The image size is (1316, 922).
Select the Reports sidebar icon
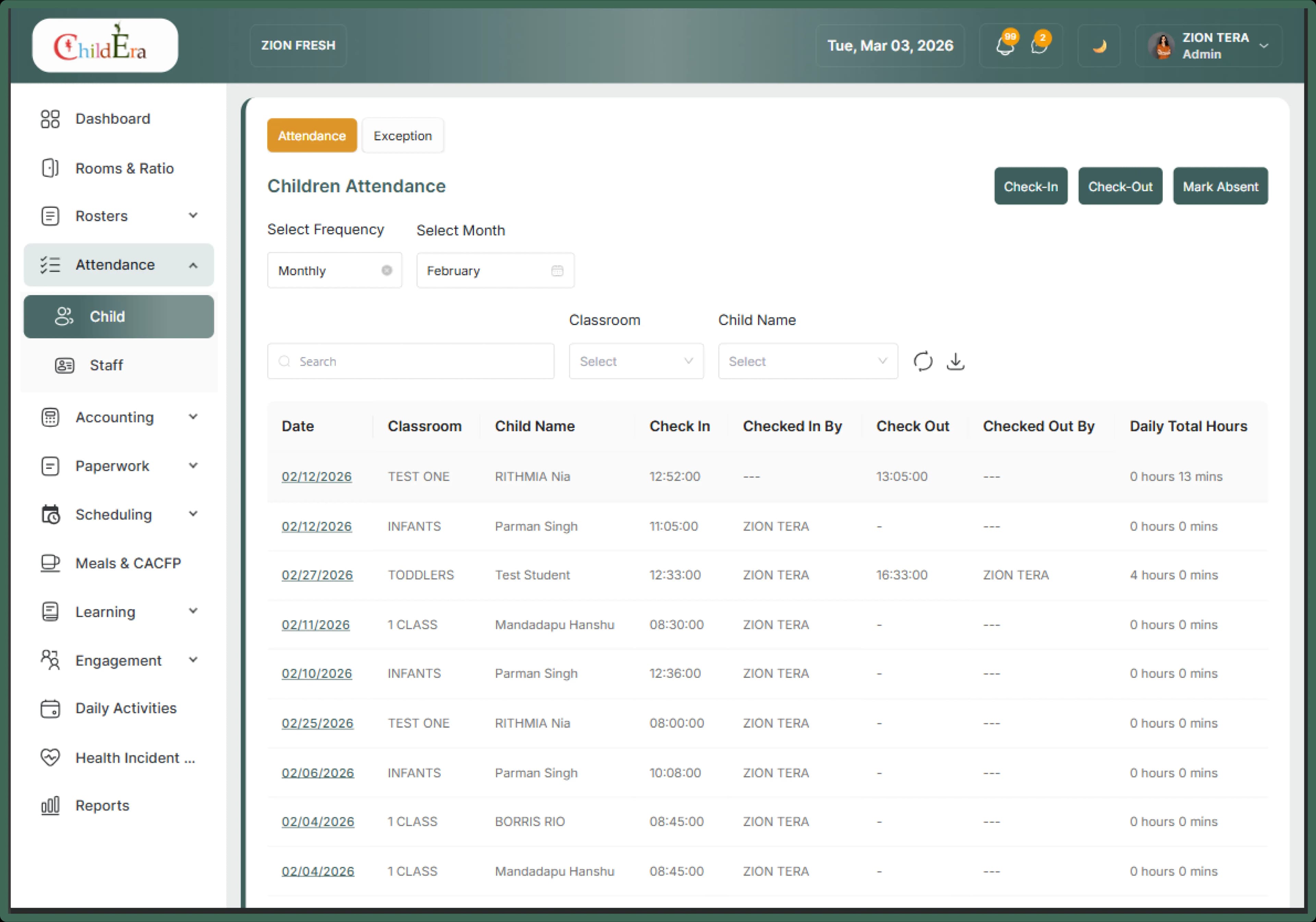(50, 805)
